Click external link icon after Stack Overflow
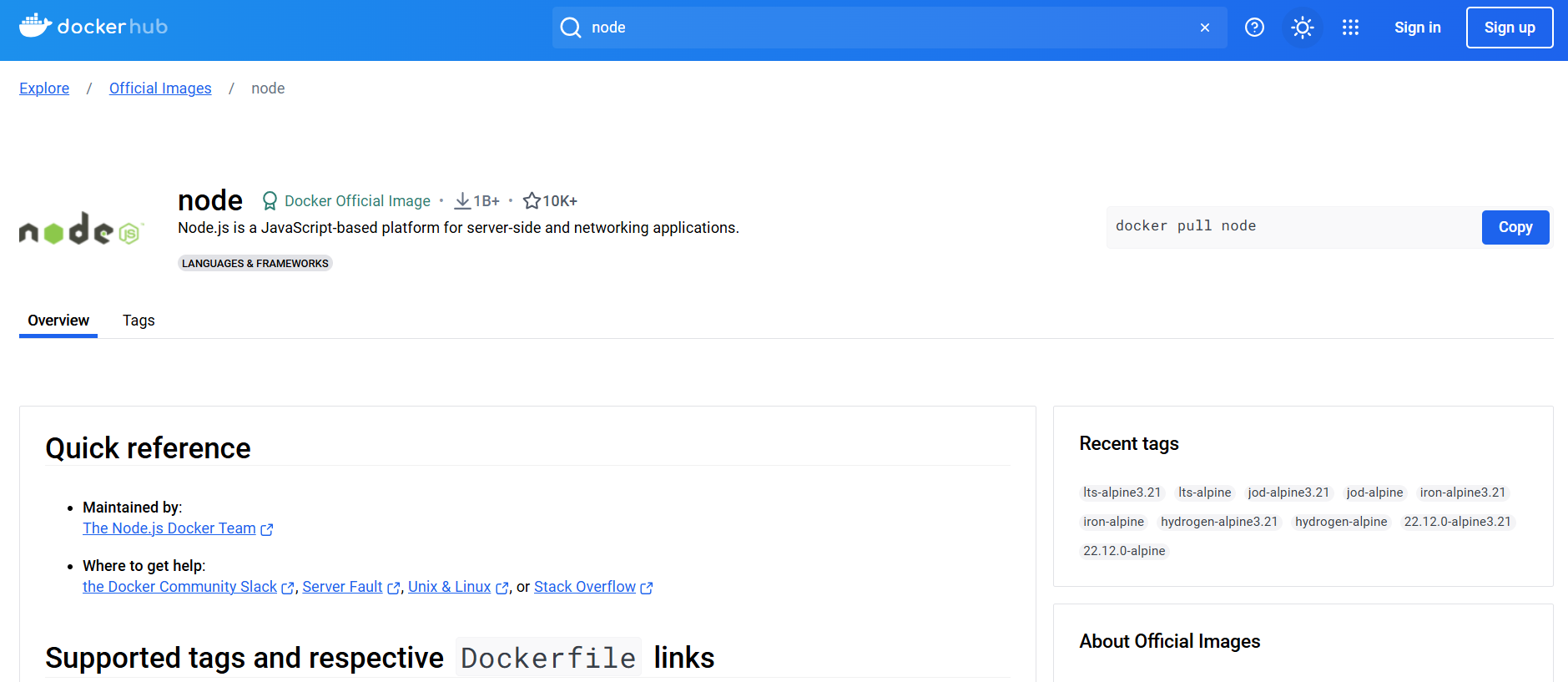This screenshot has width=1568, height=682. [647, 588]
